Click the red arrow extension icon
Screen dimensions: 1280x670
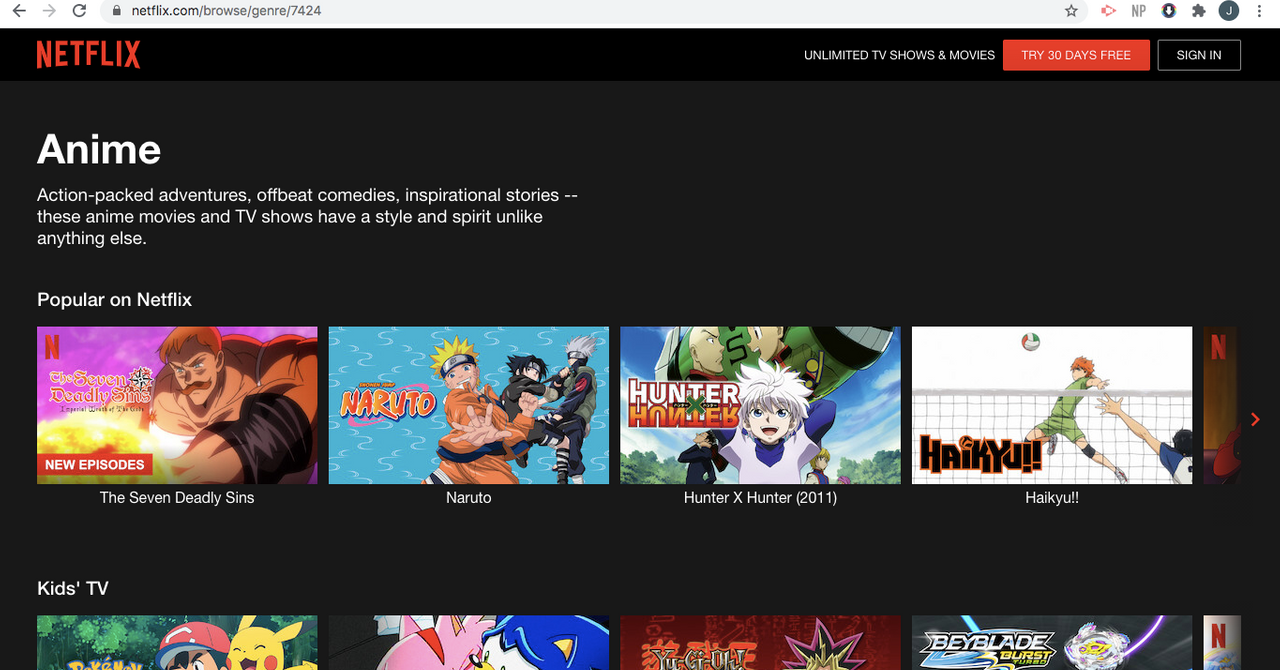[1108, 11]
